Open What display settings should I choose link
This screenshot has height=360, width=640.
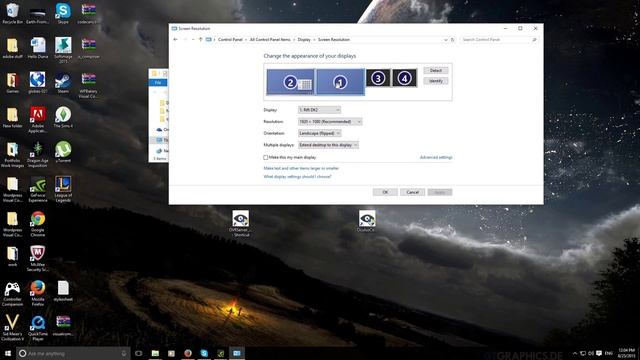297,177
